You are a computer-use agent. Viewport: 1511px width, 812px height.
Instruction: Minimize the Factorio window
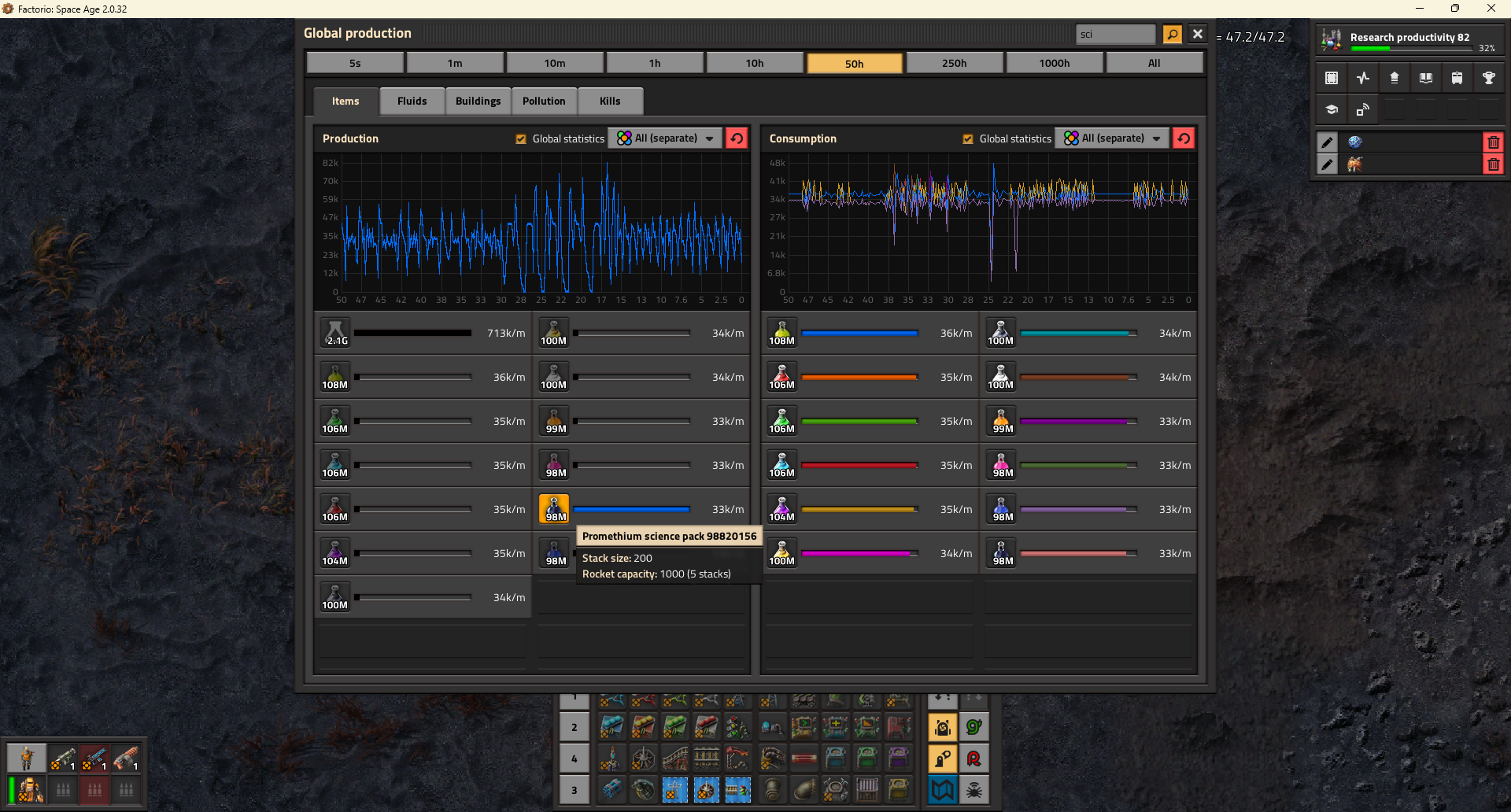[x=1420, y=9]
